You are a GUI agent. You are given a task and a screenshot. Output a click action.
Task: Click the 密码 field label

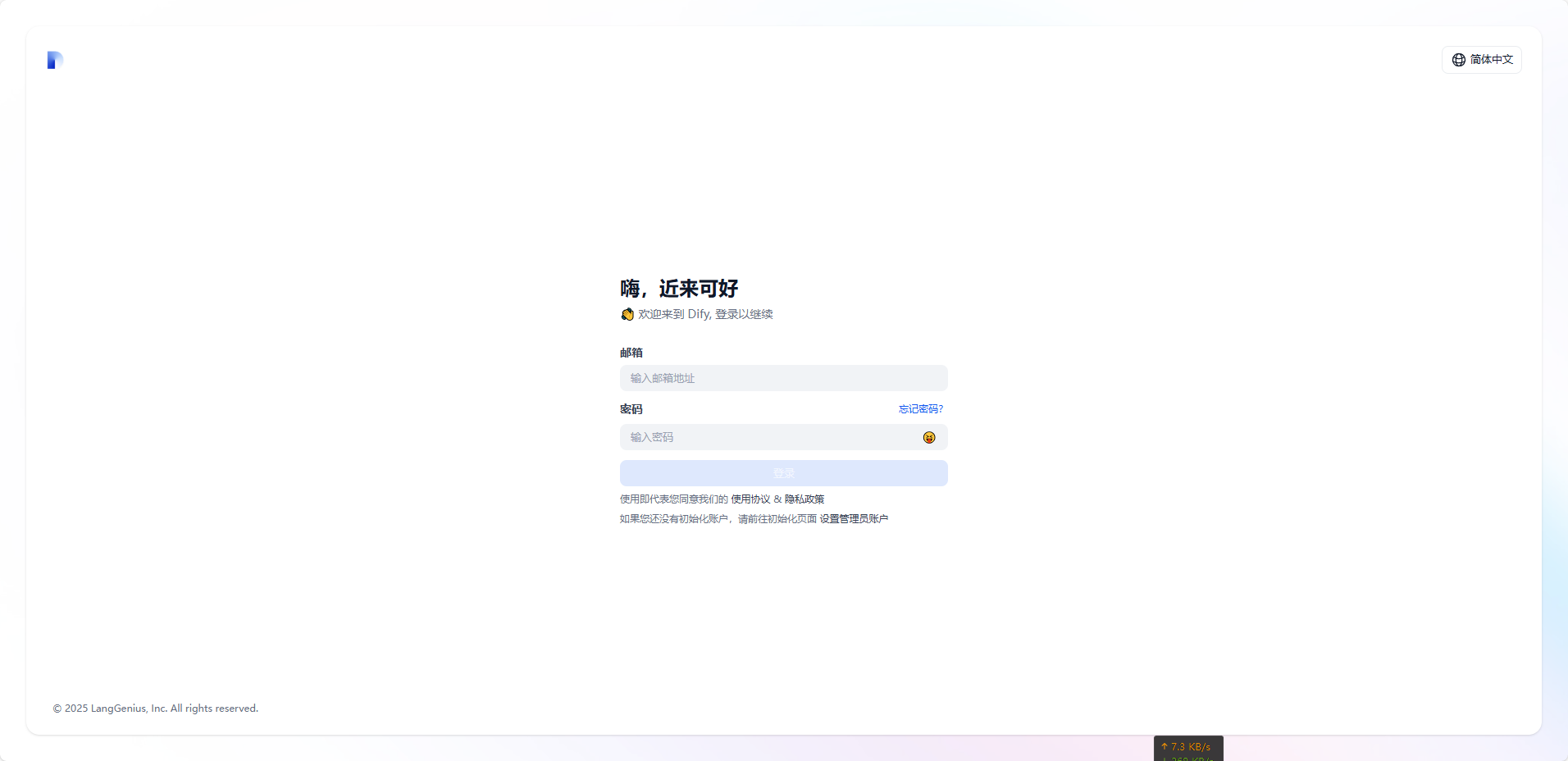[631, 409]
